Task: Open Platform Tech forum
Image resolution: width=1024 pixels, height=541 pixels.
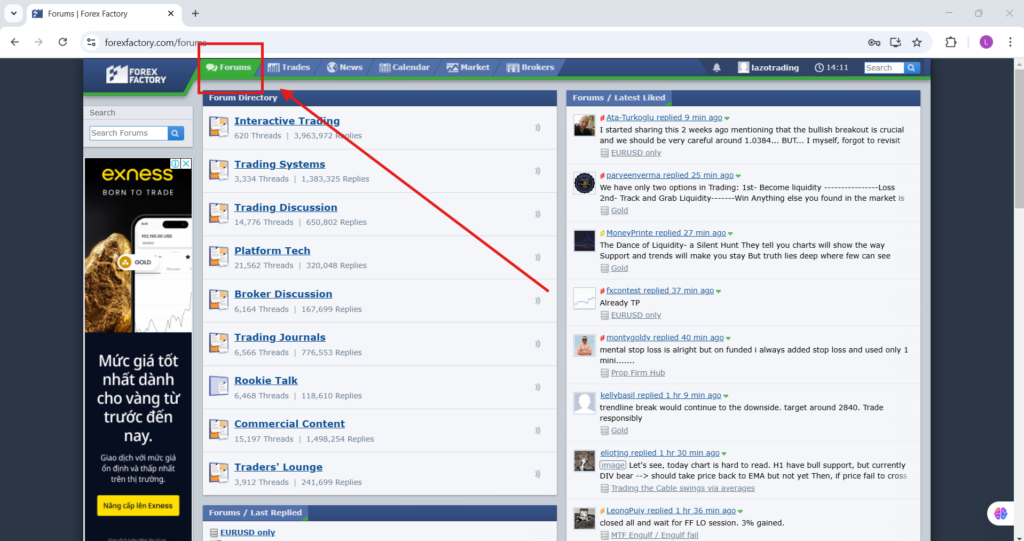Action: 272,251
